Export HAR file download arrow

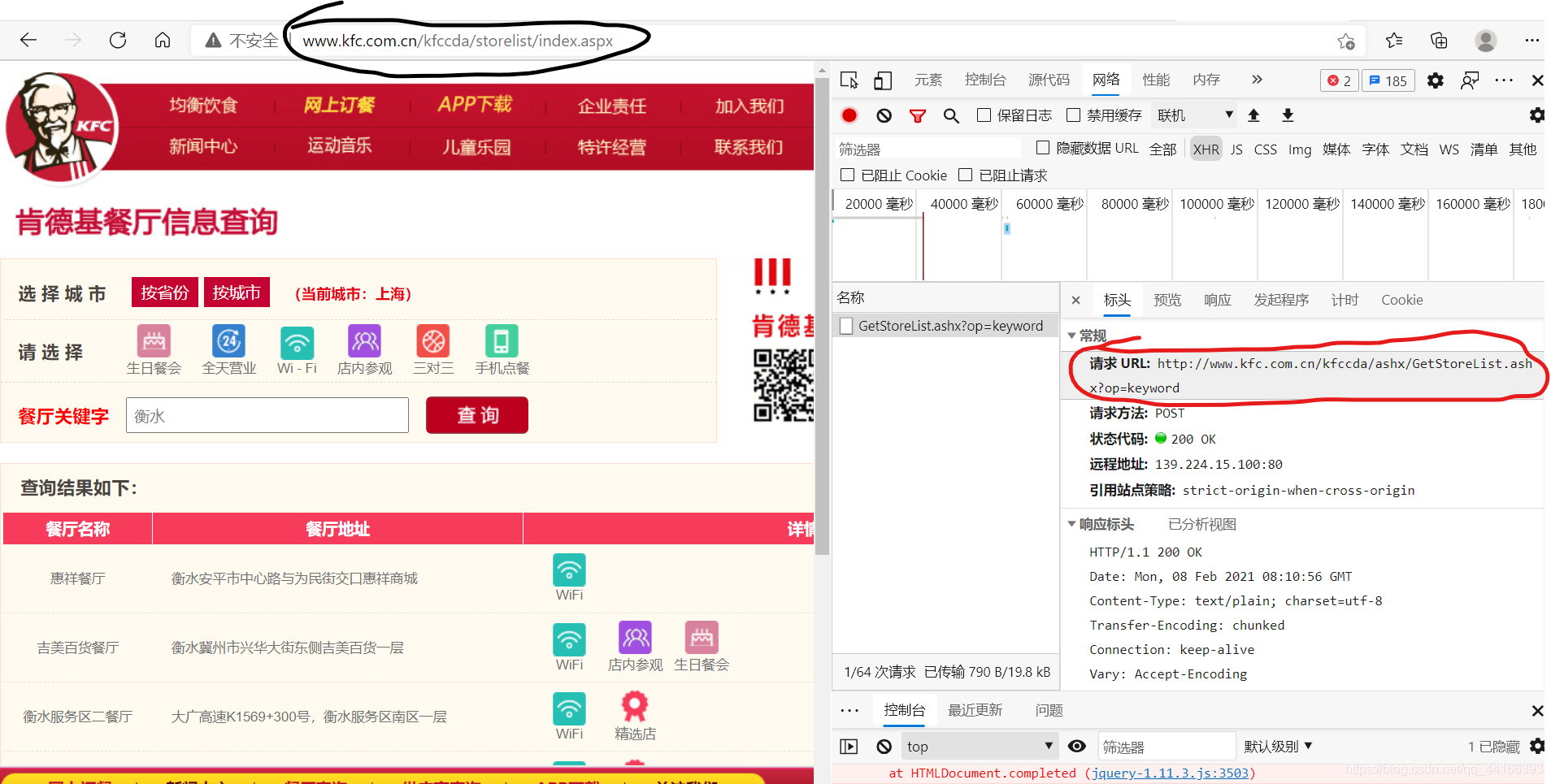tap(1288, 115)
